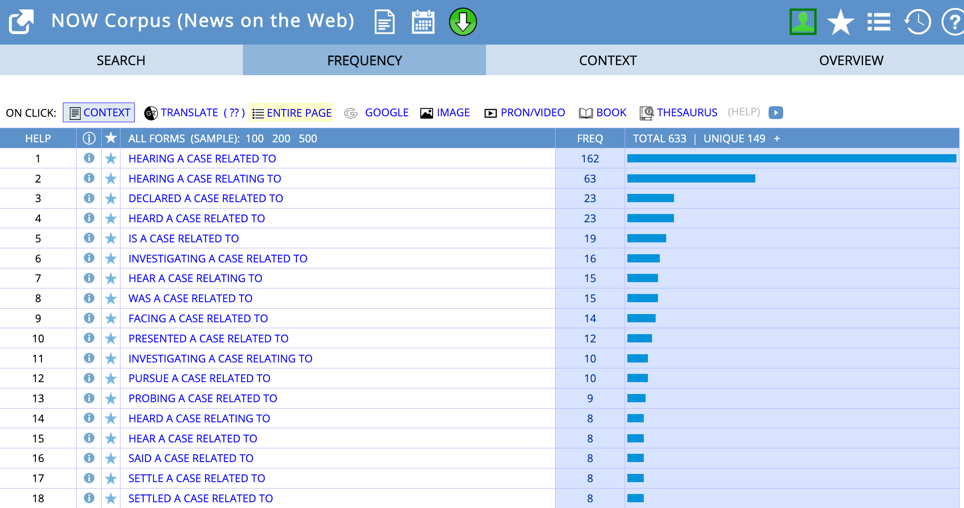Open info for PURSUE A CASE RELATED TO

coord(89,378)
